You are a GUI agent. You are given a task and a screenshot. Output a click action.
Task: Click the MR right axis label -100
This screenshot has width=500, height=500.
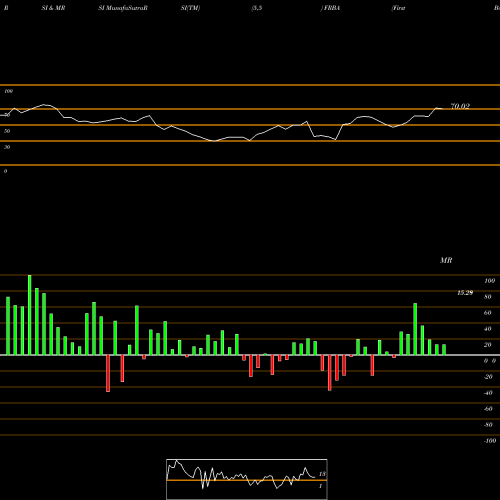coord(490,441)
